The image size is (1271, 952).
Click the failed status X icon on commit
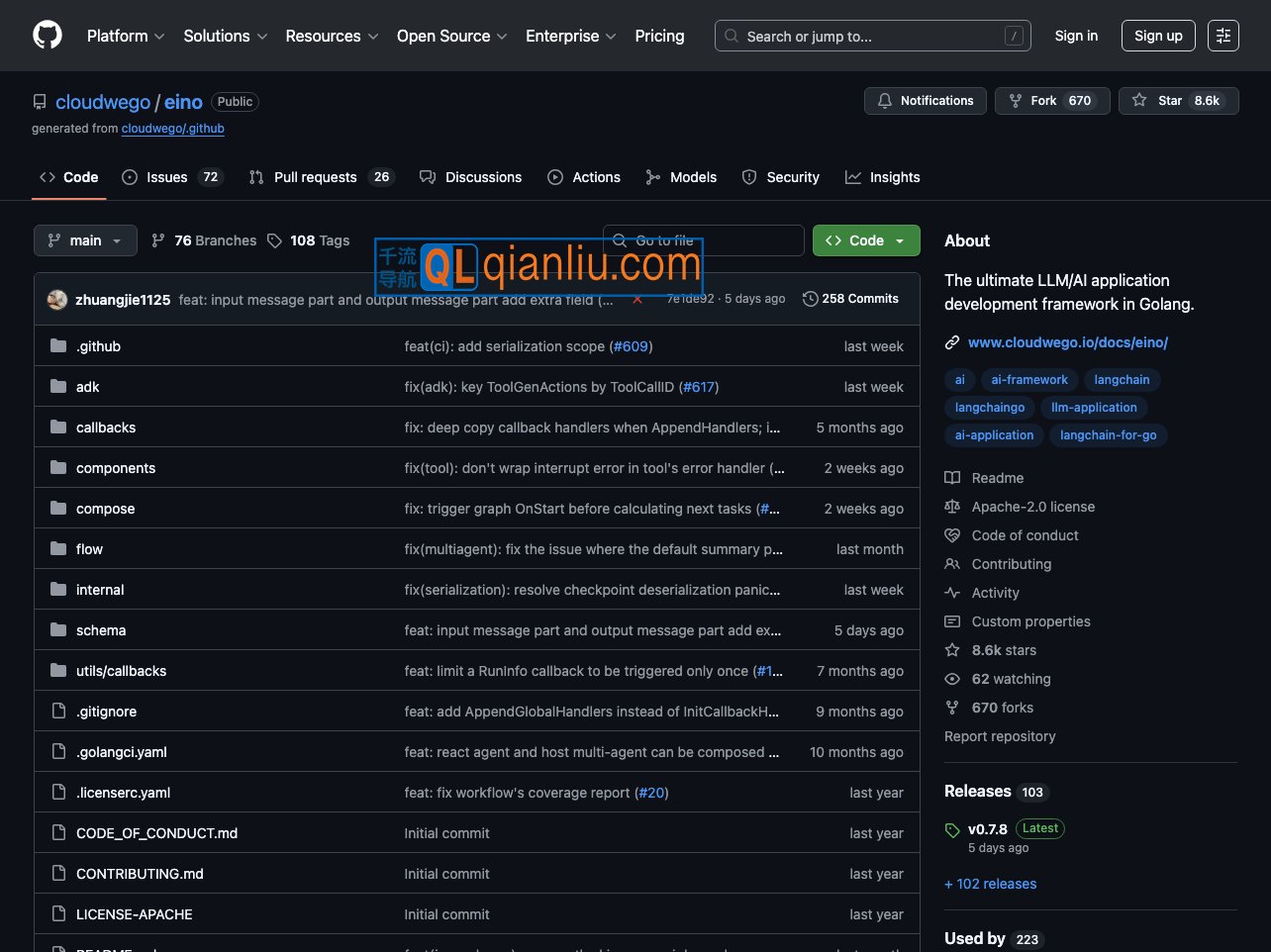(637, 300)
